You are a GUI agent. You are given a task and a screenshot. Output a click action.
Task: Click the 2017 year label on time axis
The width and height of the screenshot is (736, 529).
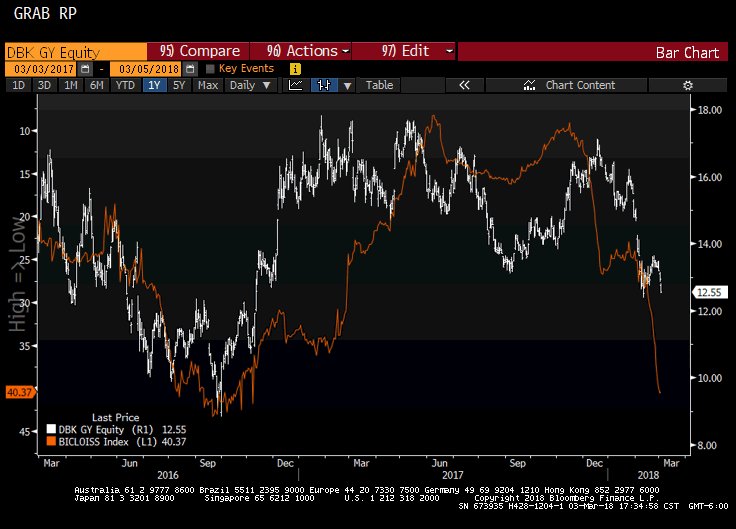point(452,475)
